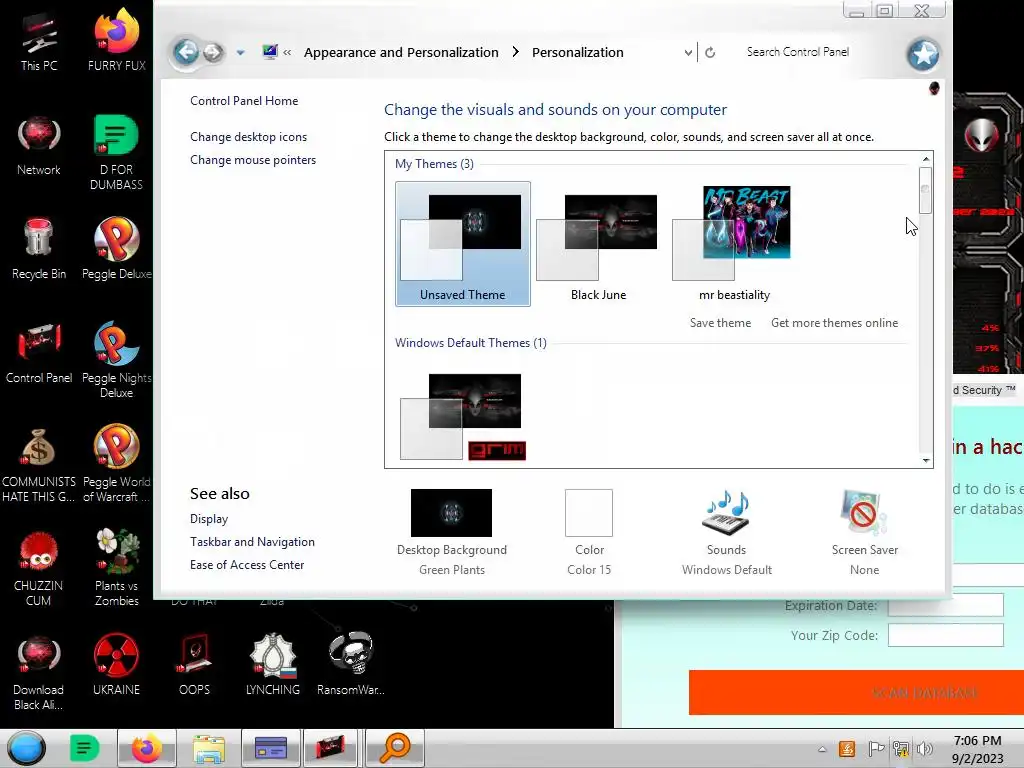Open the COMMUNISTS HATE THIS G... money bag icon

[39, 465]
